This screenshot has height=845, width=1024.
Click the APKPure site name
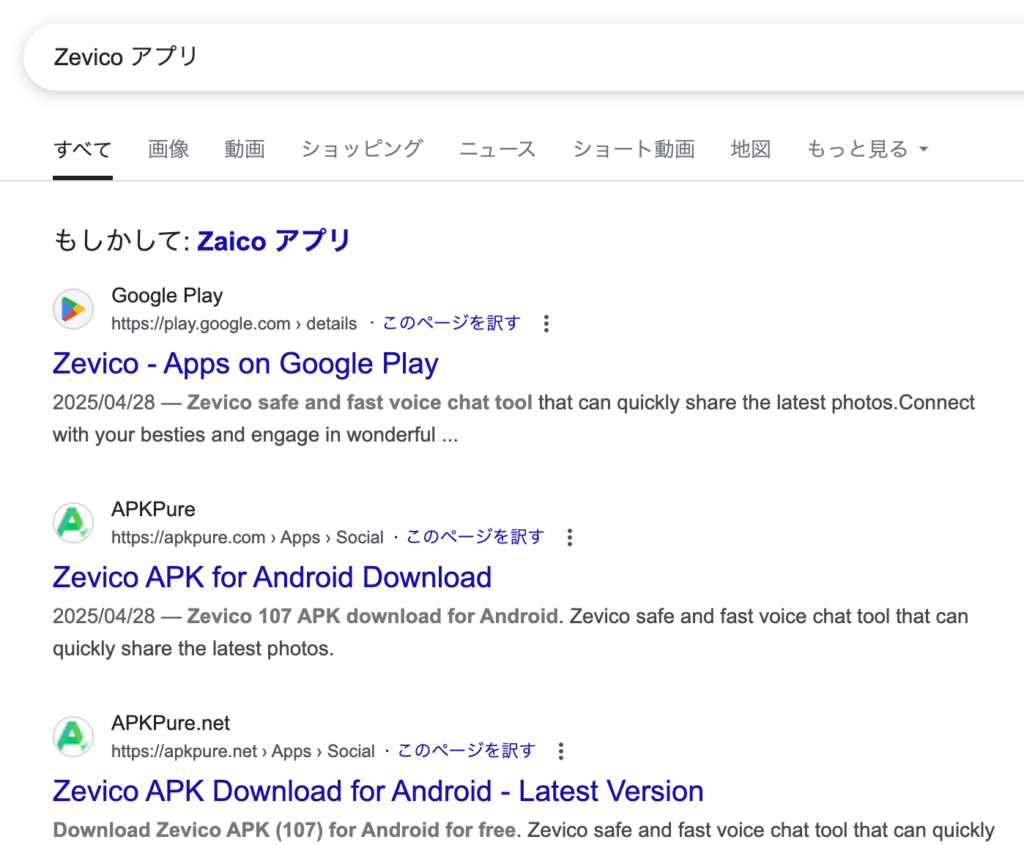(x=153, y=509)
